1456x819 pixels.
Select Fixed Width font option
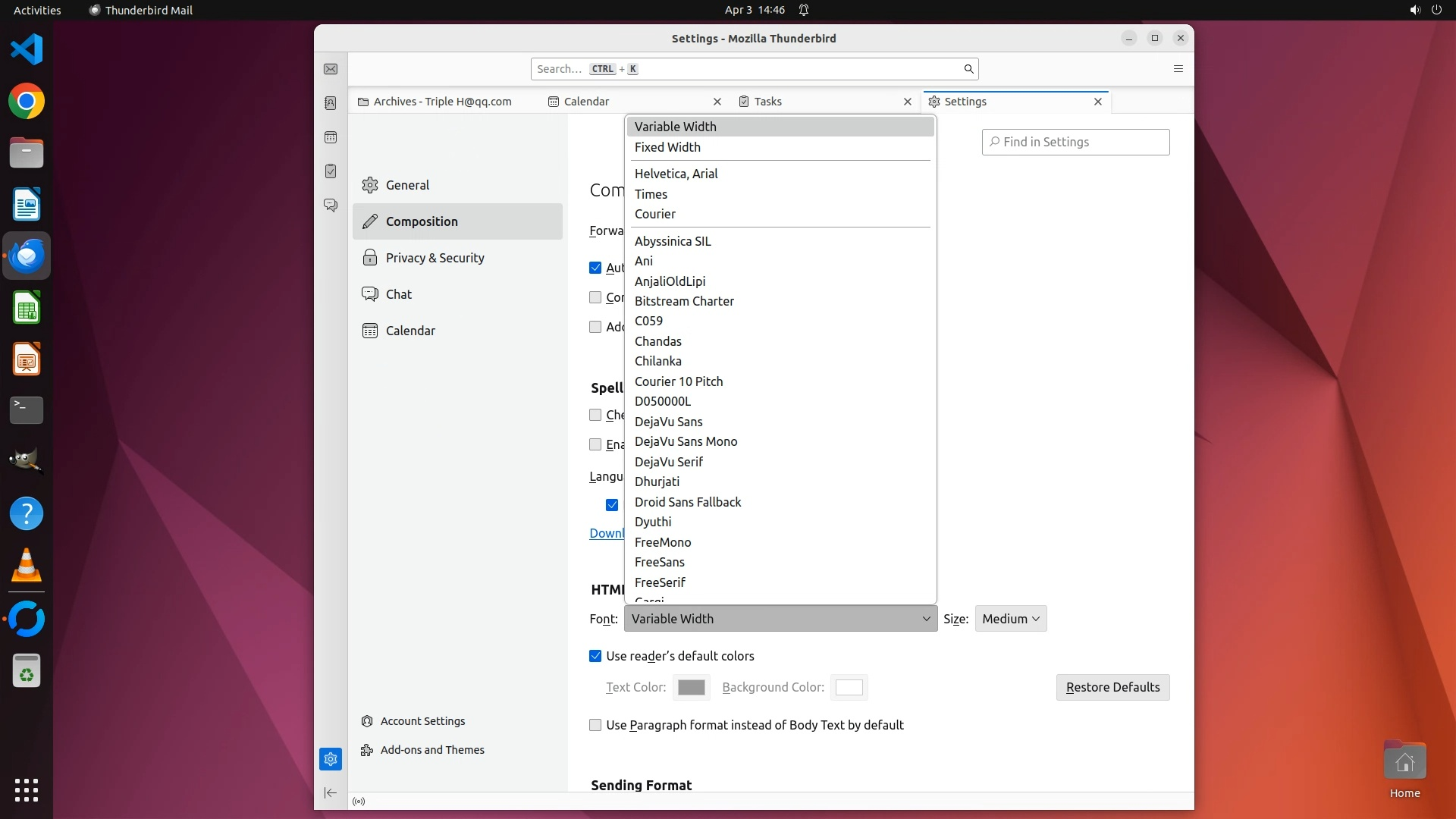[667, 147]
